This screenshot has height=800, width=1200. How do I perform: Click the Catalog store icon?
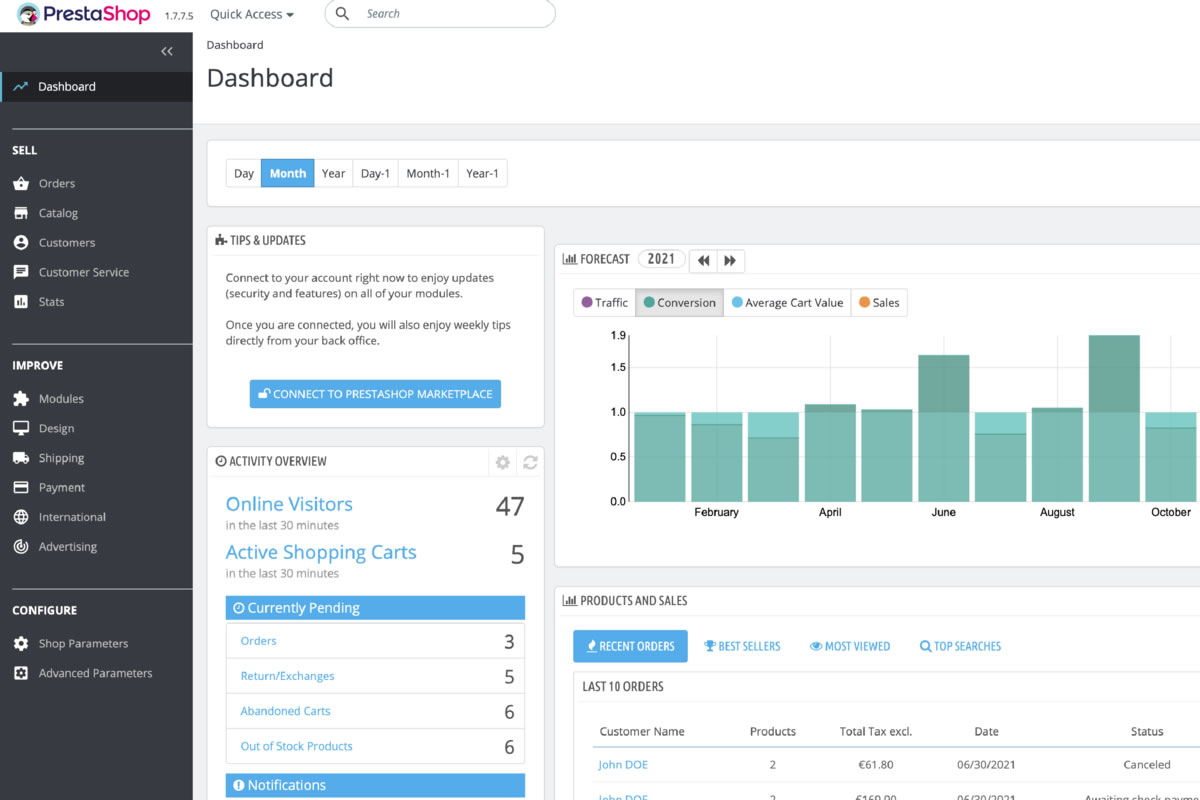(x=20, y=213)
